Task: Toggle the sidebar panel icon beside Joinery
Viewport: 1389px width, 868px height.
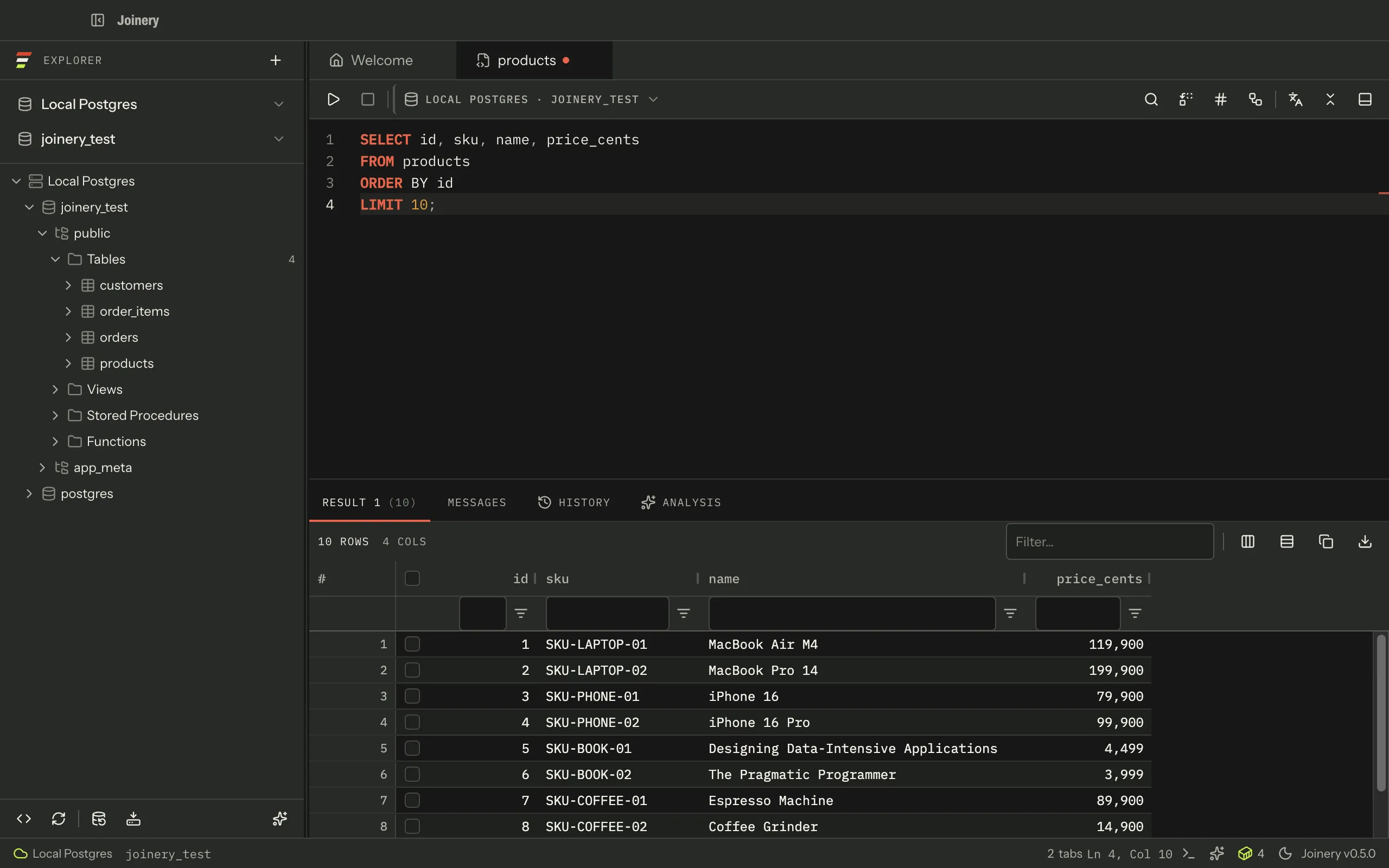Action: pyautogui.click(x=98, y=20)
